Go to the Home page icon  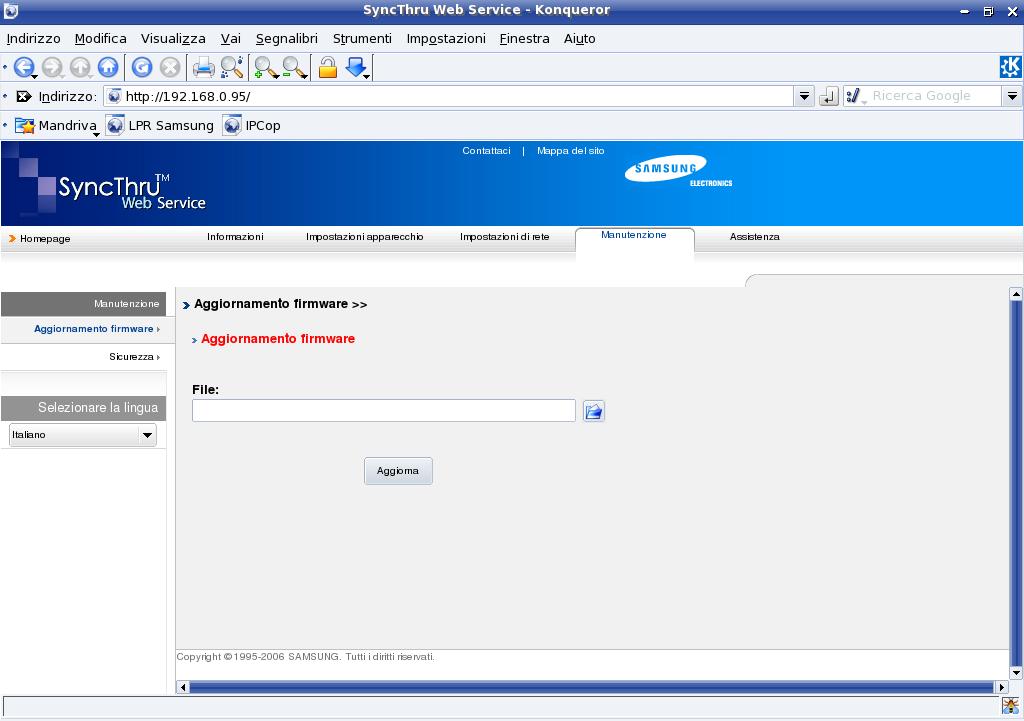[108, 67]
